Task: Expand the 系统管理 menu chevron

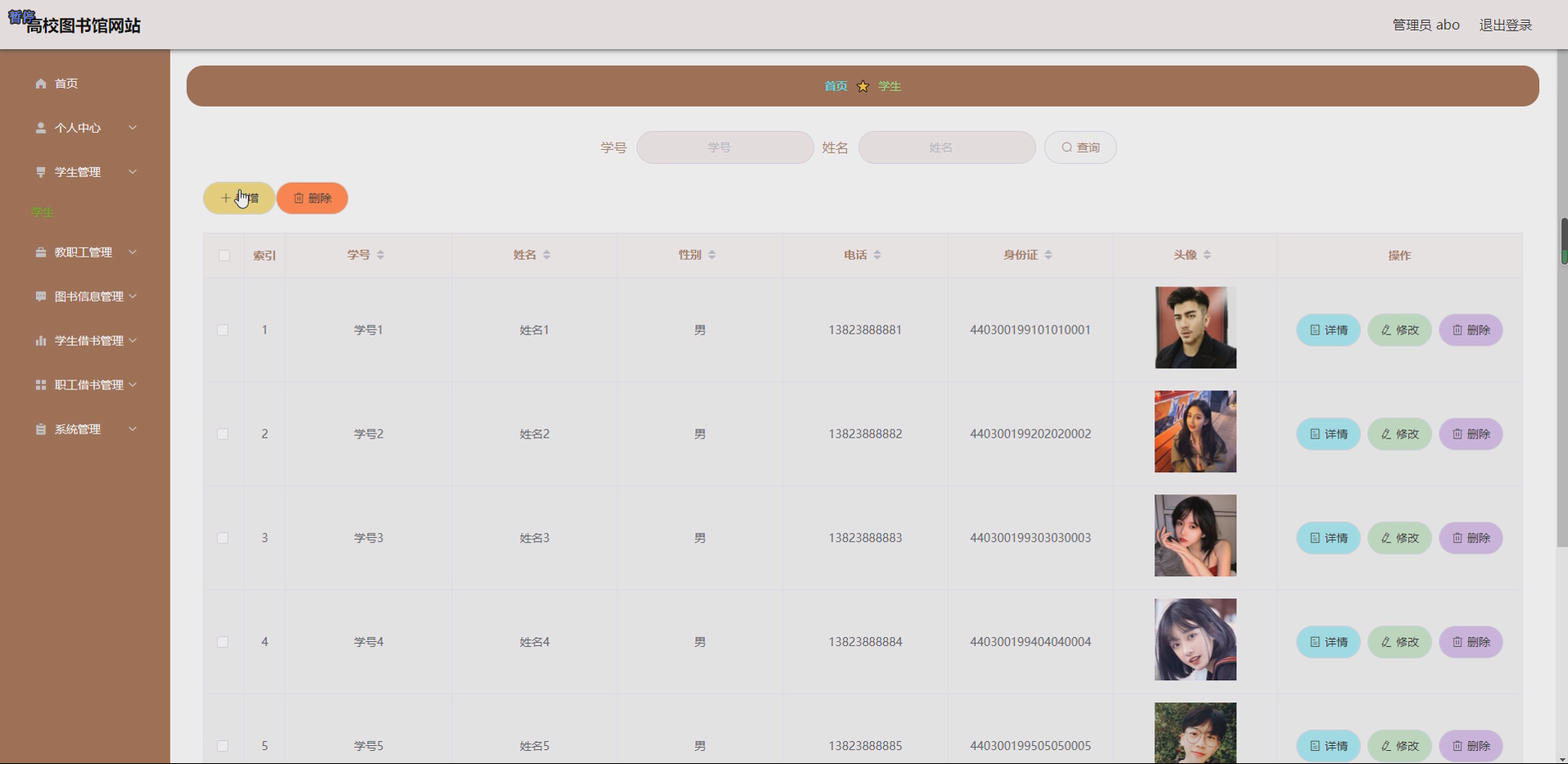Action: (x=133, y=430)
